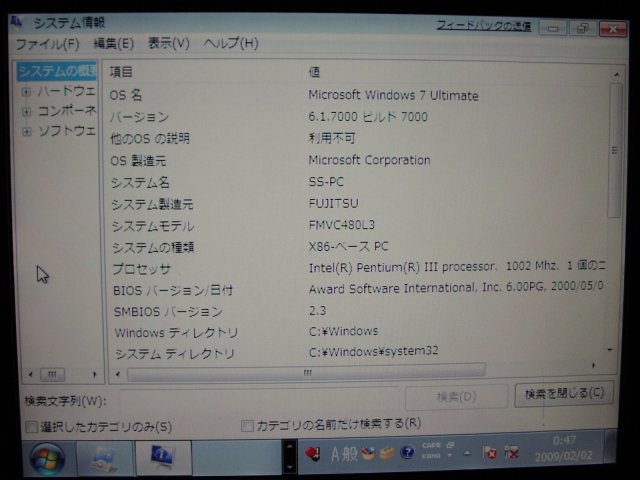Select the System Information taskbar button
The width and height of the screenshot is (640, 480).
162,458
